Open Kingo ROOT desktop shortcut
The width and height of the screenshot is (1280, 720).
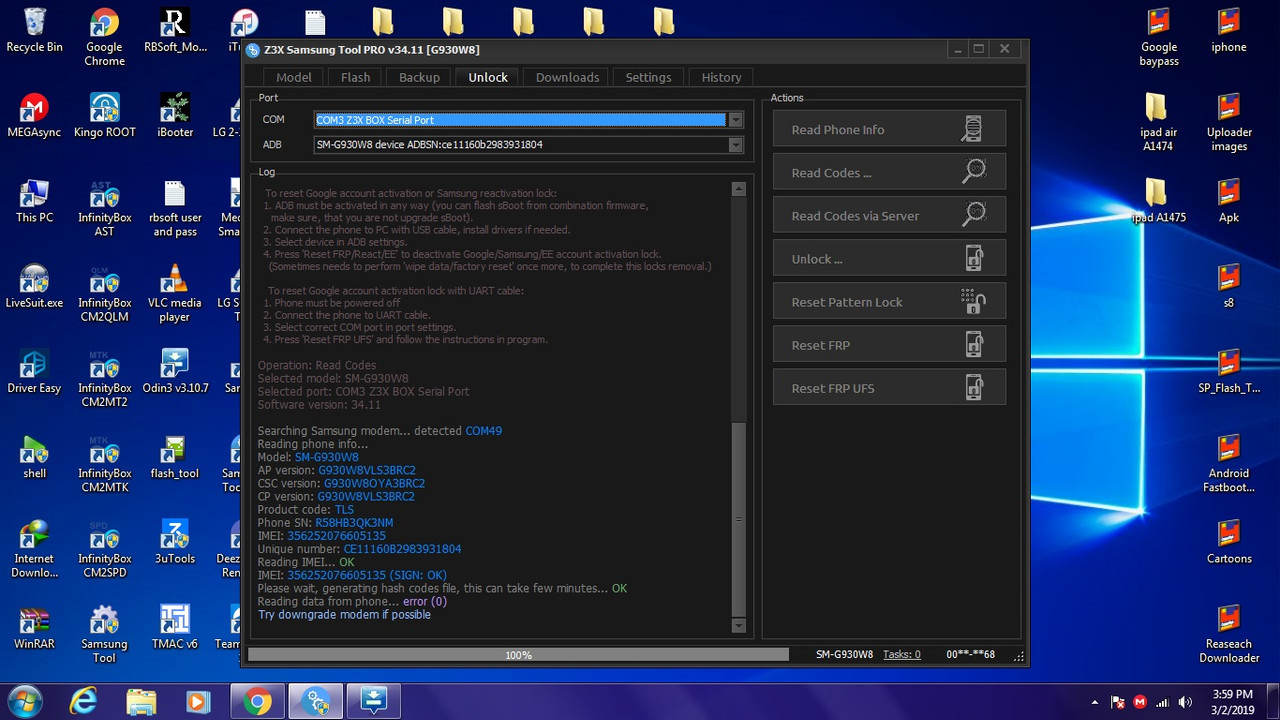[x=104, y=116]
